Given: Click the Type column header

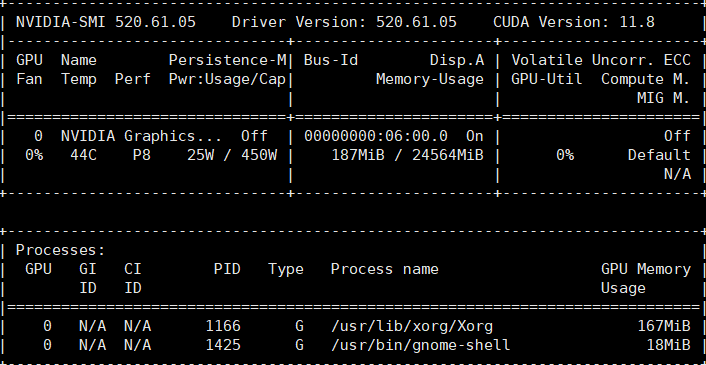Looking at the screenshot, I should coord(286,270).
